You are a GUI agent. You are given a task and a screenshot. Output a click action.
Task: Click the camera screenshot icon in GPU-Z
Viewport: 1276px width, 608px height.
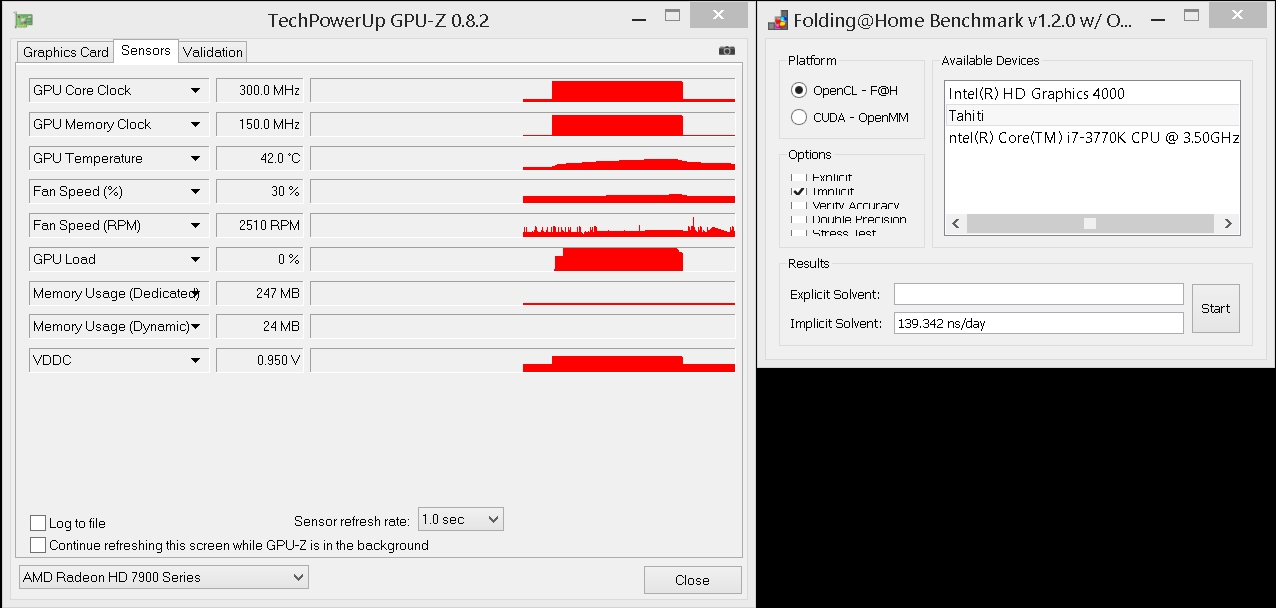coord(726,51)
